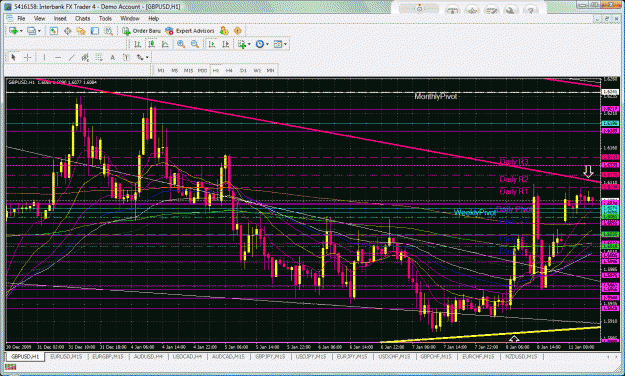Select the Vertical Line drawing tool
The height and width of the screenshot is (376, 625).
(44, 57)
